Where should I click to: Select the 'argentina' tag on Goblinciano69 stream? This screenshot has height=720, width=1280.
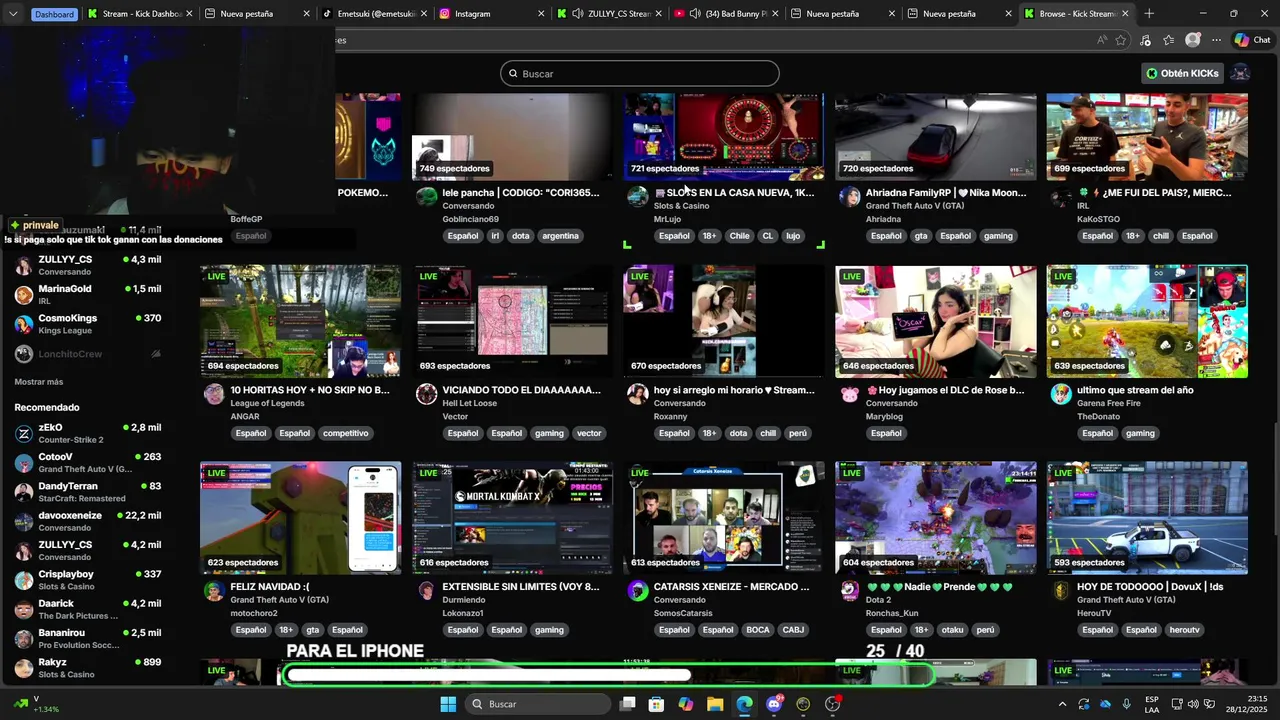coord(560,236)
